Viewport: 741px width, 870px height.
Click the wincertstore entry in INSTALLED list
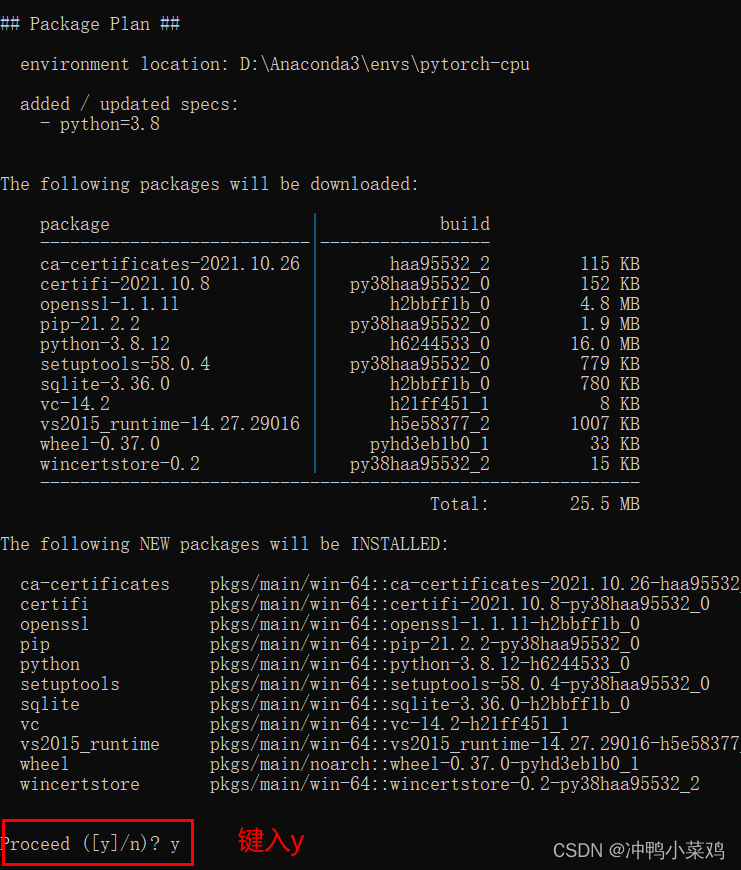pyautogui.click(x=360, y=783)
